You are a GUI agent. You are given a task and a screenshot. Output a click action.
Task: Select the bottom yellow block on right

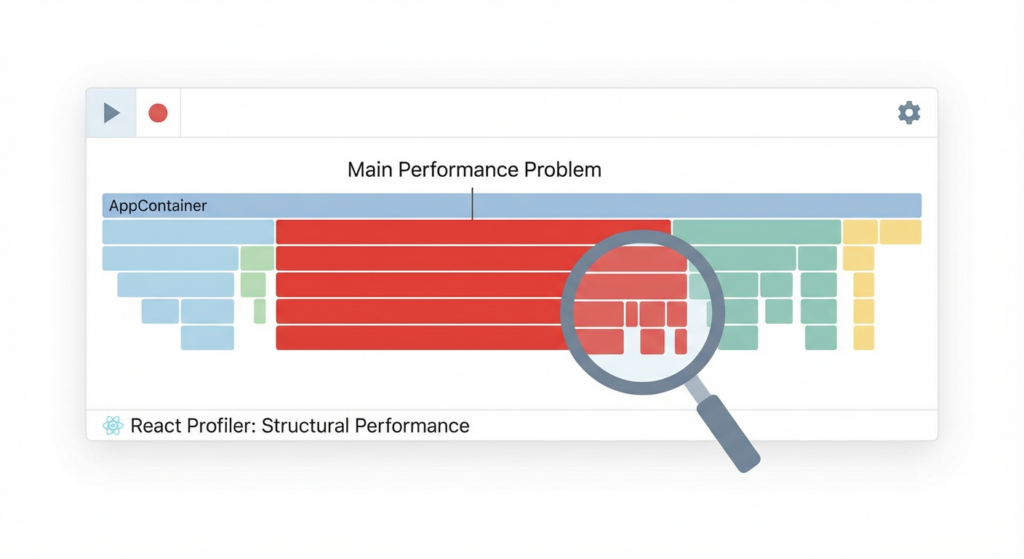click(x=863, y=338)
